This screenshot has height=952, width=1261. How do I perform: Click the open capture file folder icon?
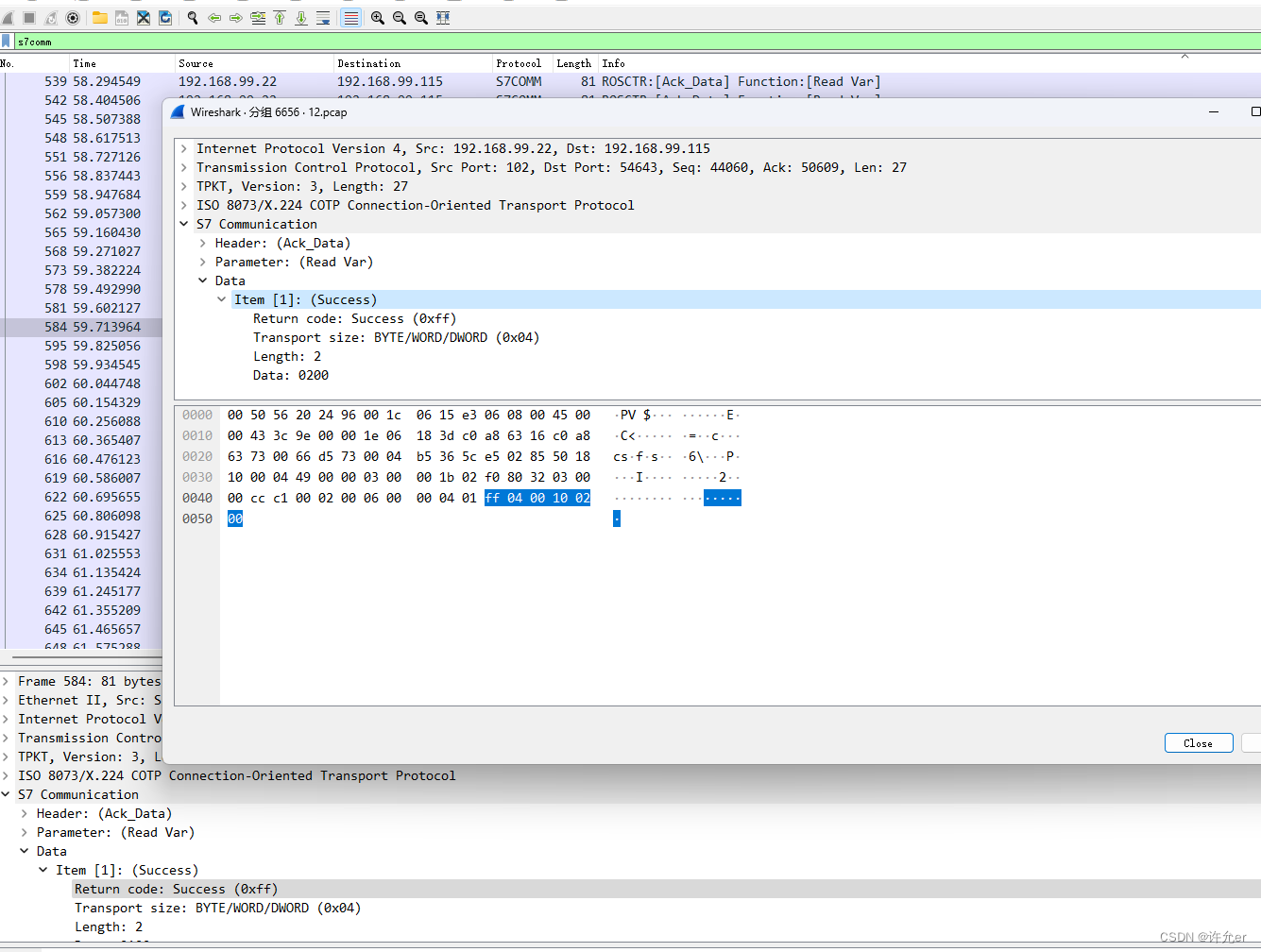(98, 17)
